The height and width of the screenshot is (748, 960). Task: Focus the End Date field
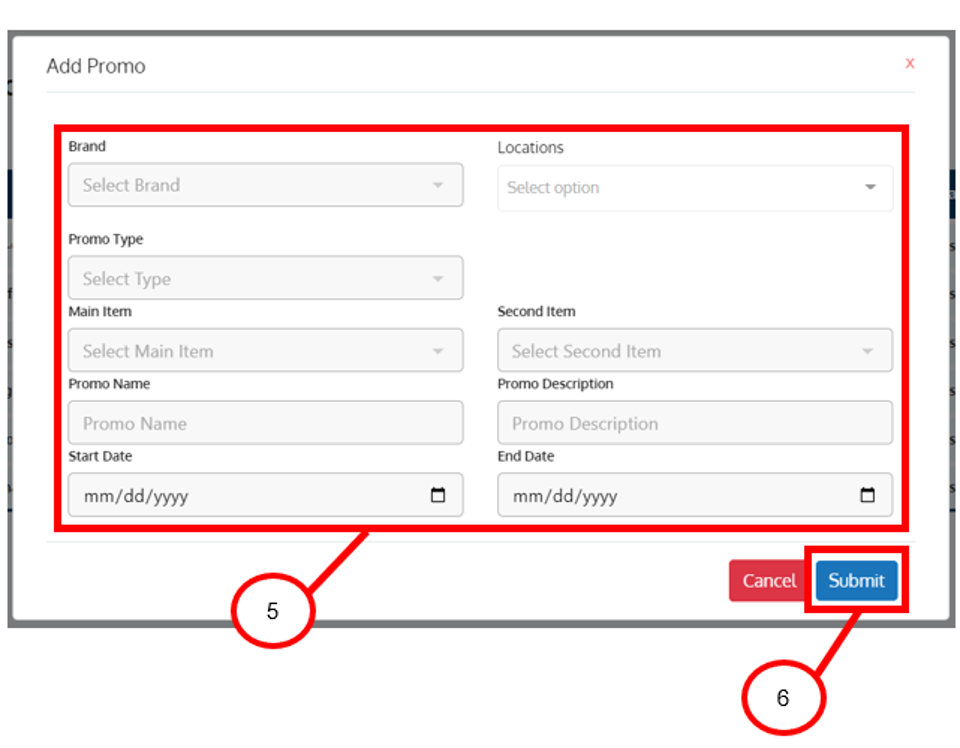pos(695,495)
